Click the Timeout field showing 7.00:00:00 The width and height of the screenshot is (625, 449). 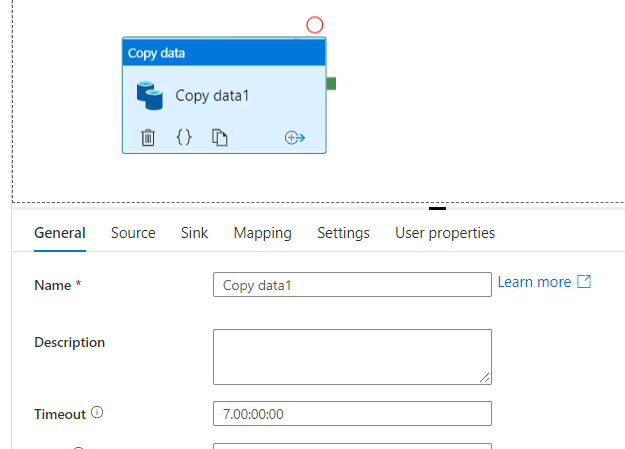pos(352,414)
